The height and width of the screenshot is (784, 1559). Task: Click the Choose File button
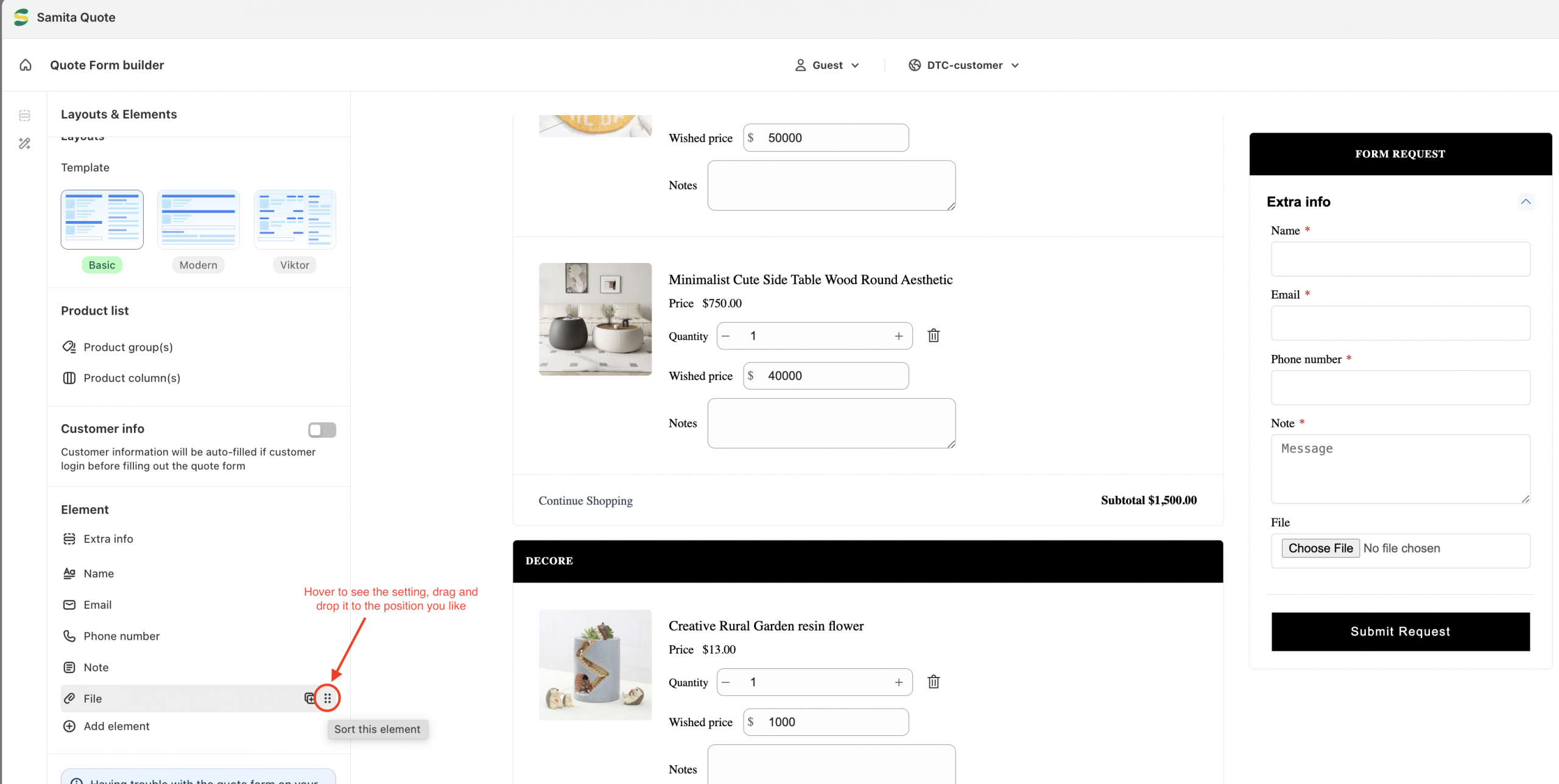pyautogui.click(x=1320, y=548)
